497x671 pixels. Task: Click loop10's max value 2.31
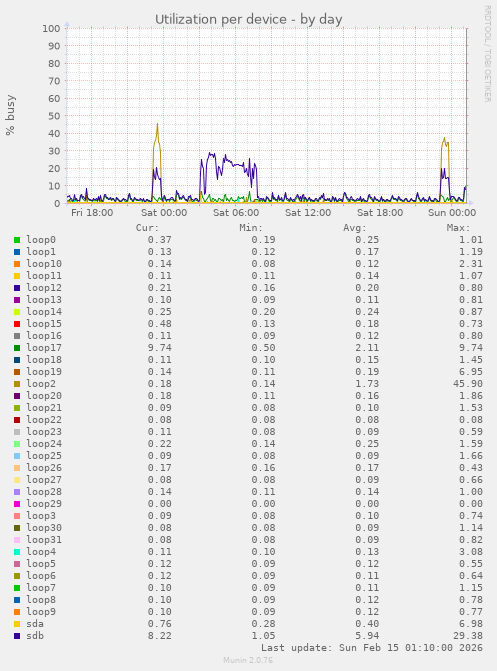click(471, 264)
